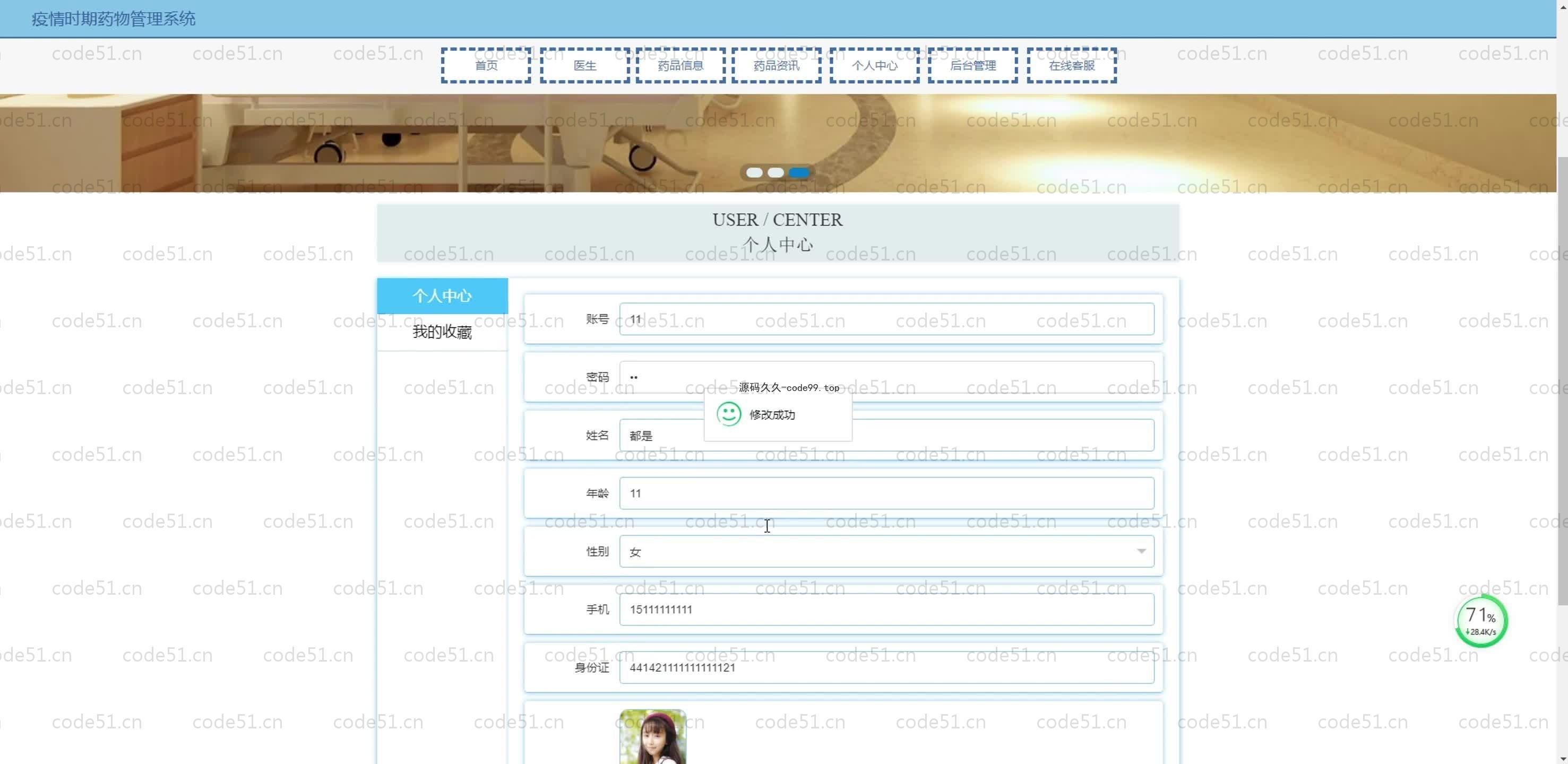Click the 密码 password field
The image size is (1568, 764).
pos(886,377)
